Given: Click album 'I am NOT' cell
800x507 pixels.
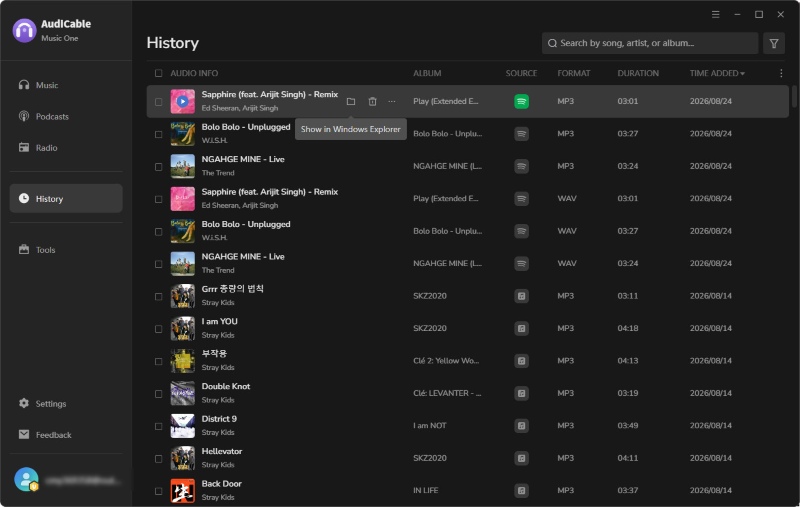Looking at the screenshot, I should coord(430,425).
